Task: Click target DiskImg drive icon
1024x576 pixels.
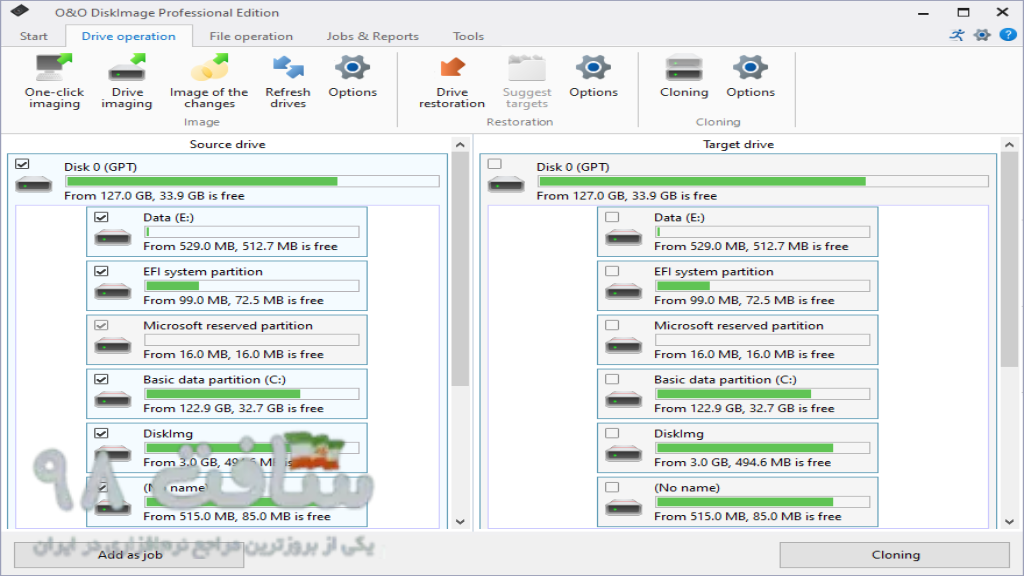Action: tap(623, 453)
